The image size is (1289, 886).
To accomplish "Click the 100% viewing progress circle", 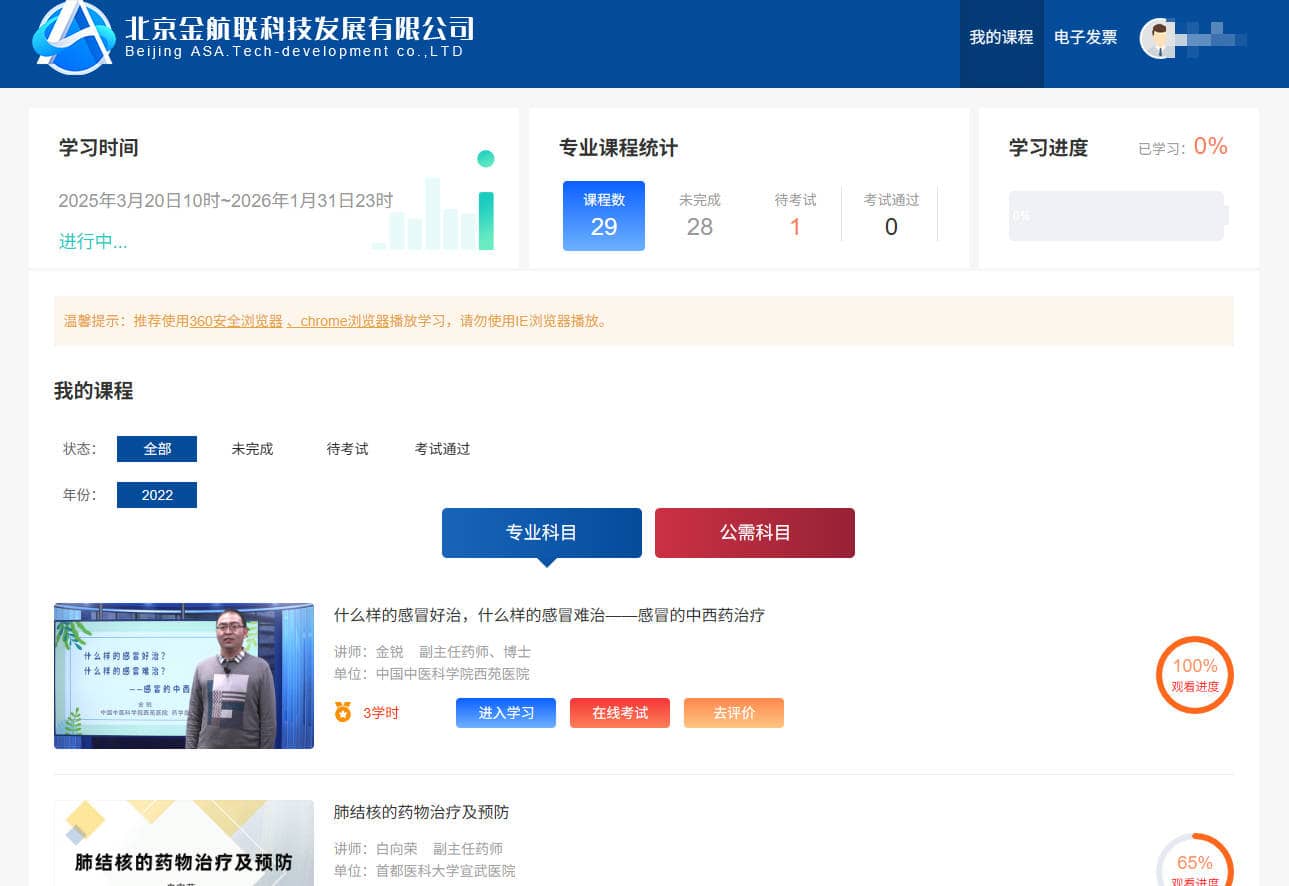I will click(x=1194, y=675).
